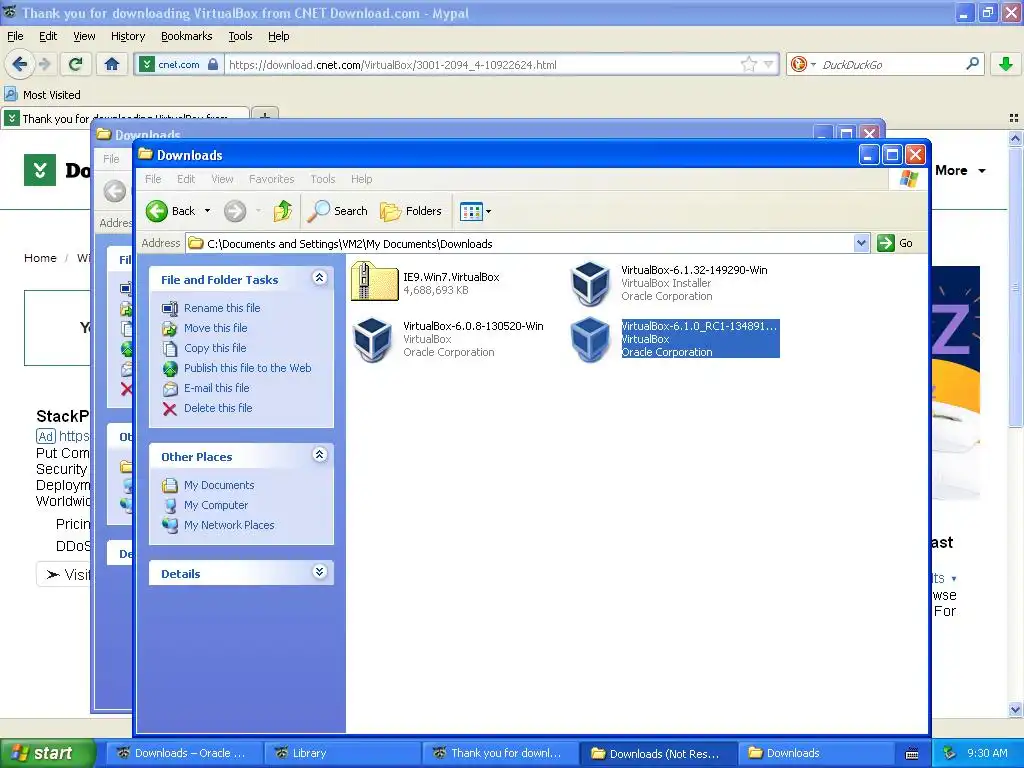The height and width of the screenshot is (768, 1024).
Task: Reload the page in Mypal browser
Action: [76, 64]
